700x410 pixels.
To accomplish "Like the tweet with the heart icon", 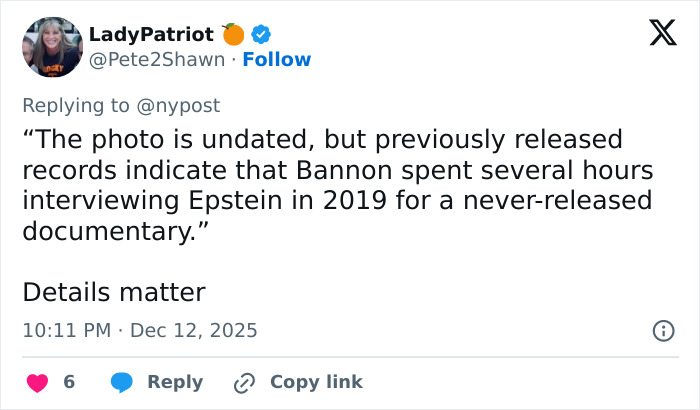I will pyautogui.click(x=36, y=382).
